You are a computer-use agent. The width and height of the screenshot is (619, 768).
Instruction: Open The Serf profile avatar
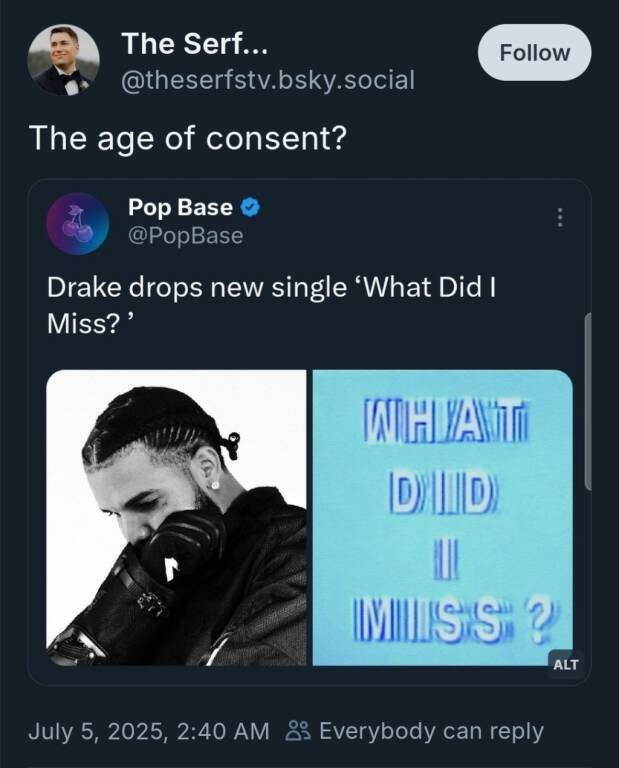tap(64, 60)
